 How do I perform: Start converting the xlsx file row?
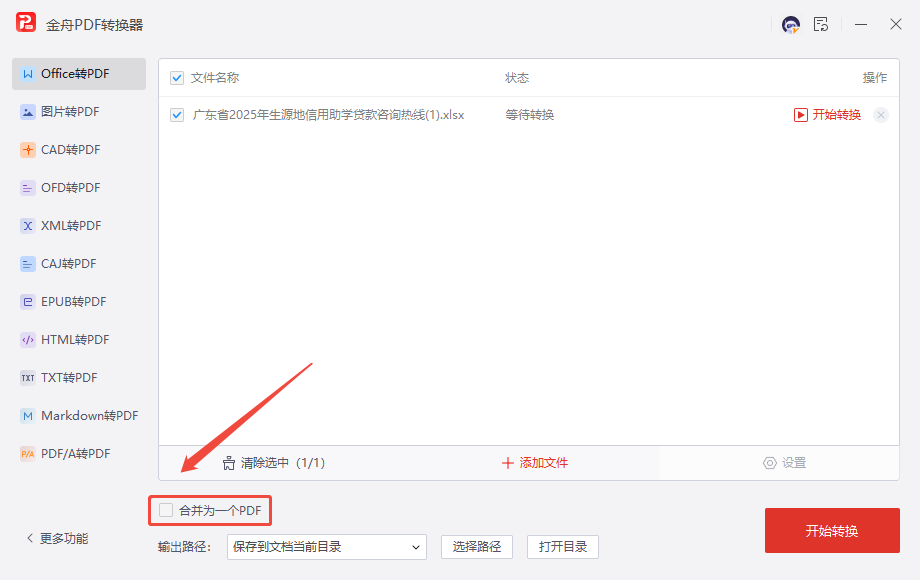pyautogui.click(x=827, y=115)
